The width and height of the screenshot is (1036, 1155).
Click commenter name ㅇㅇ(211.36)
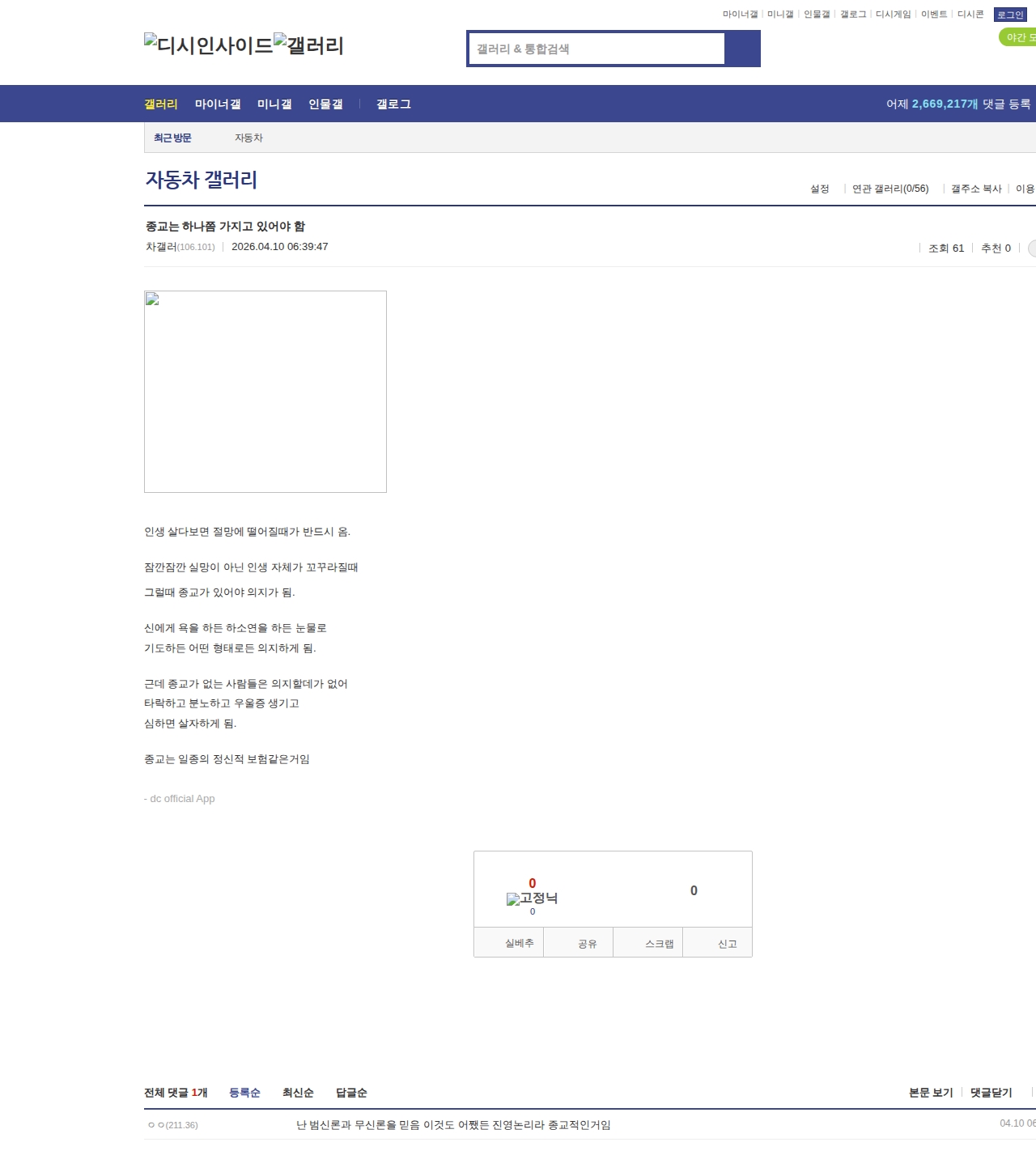tap(173, 1125)
